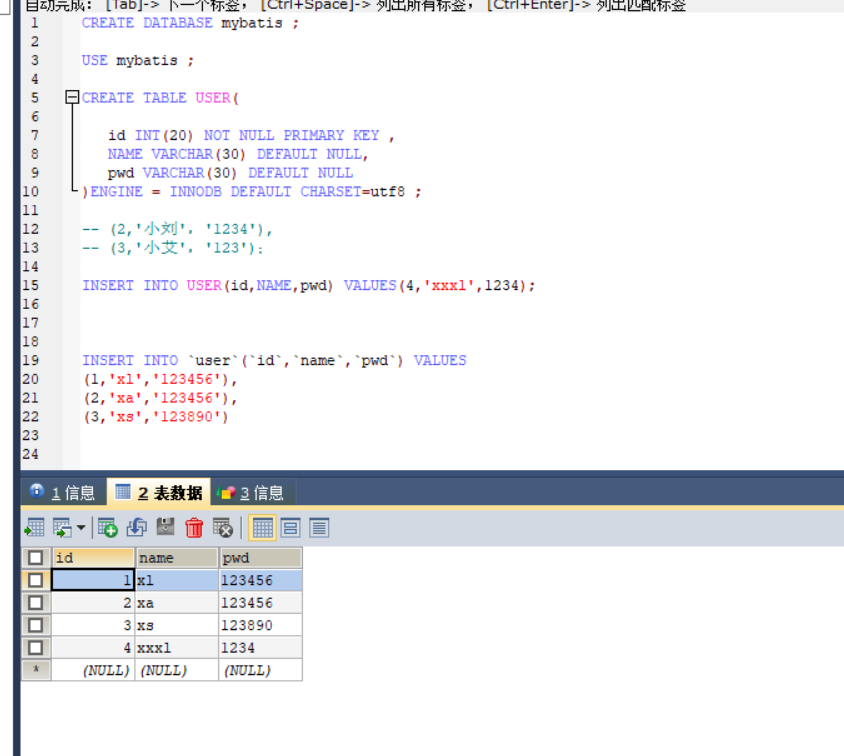Toggle the select-all checkbox in grid header
Viewport: 844px width, 756px height.
[36, 557]
